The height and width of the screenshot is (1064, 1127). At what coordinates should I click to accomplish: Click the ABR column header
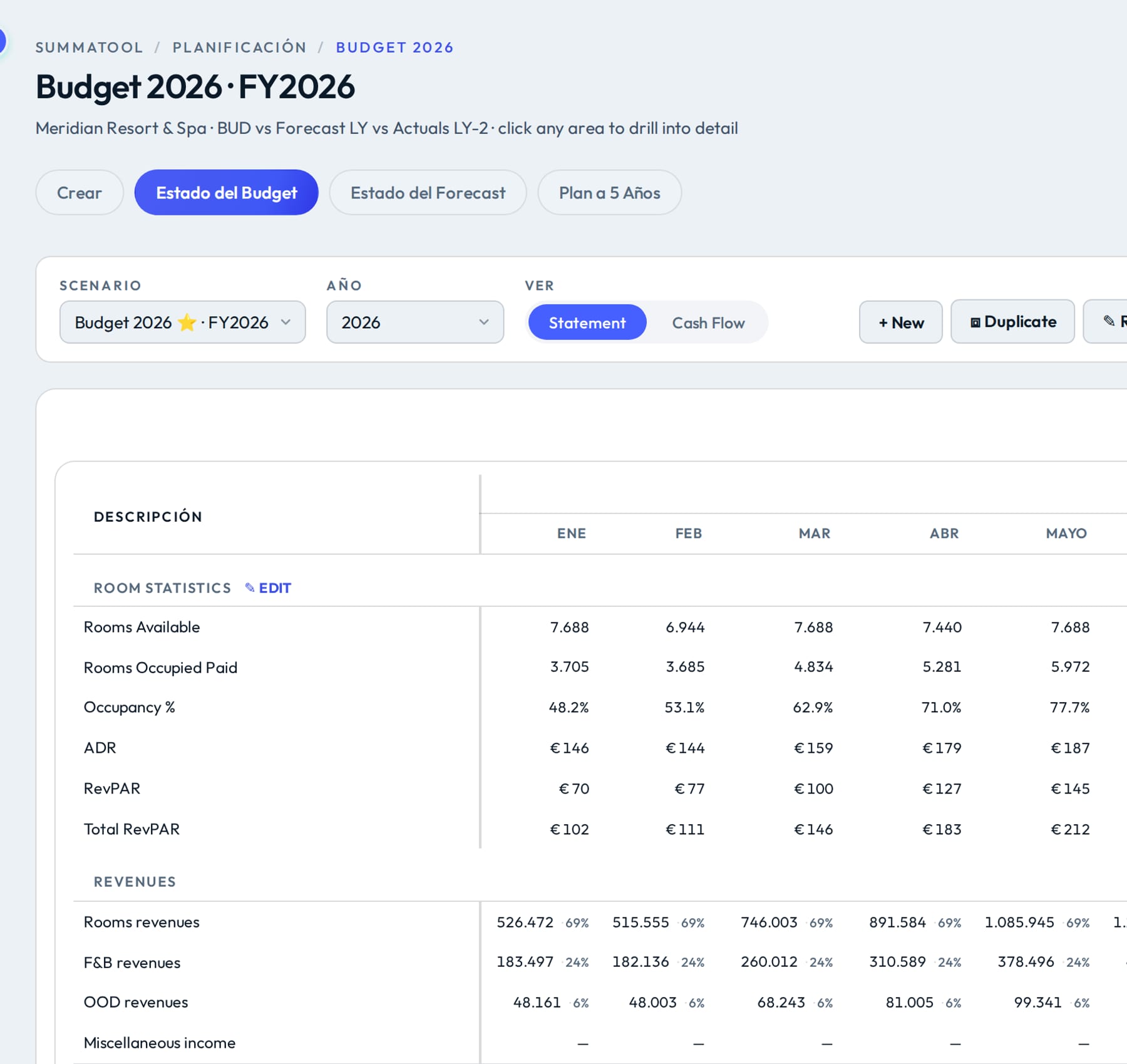944,533
